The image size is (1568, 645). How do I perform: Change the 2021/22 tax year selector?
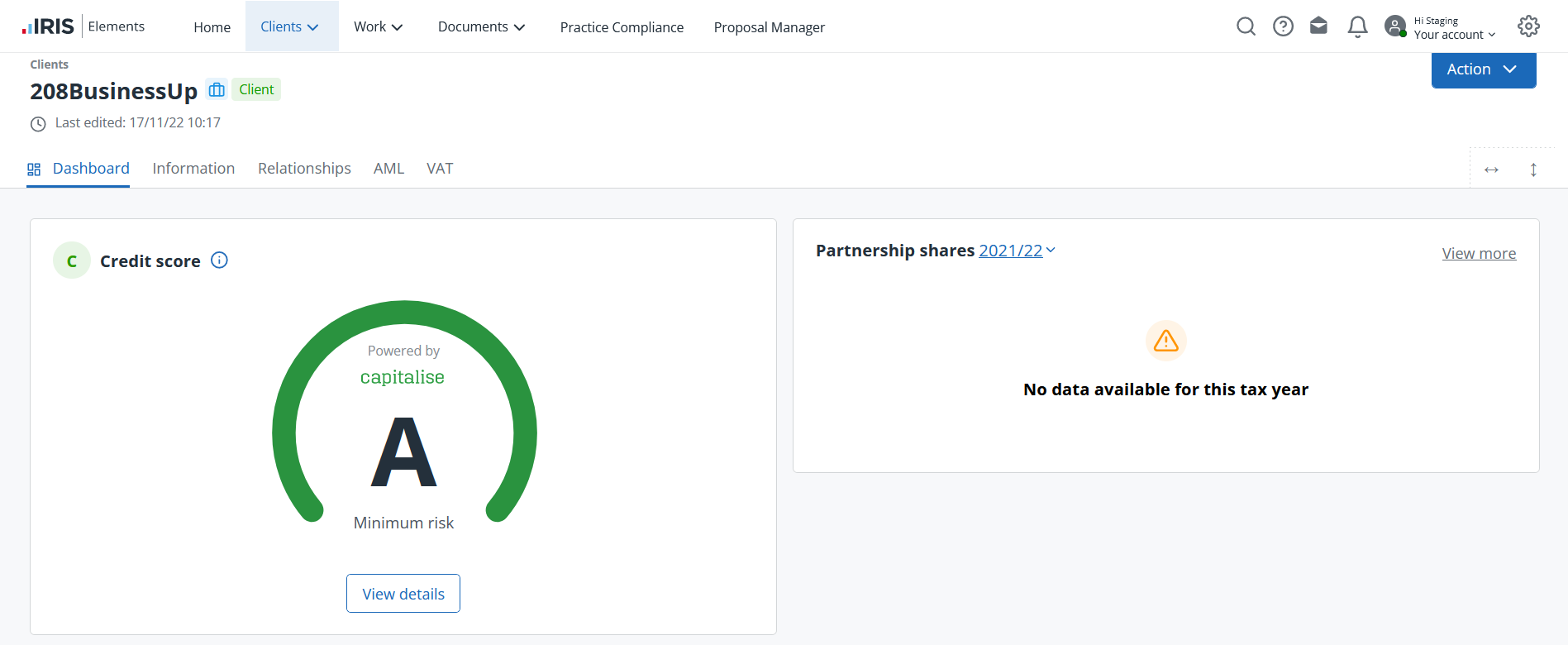click(x=1017, y=251)
